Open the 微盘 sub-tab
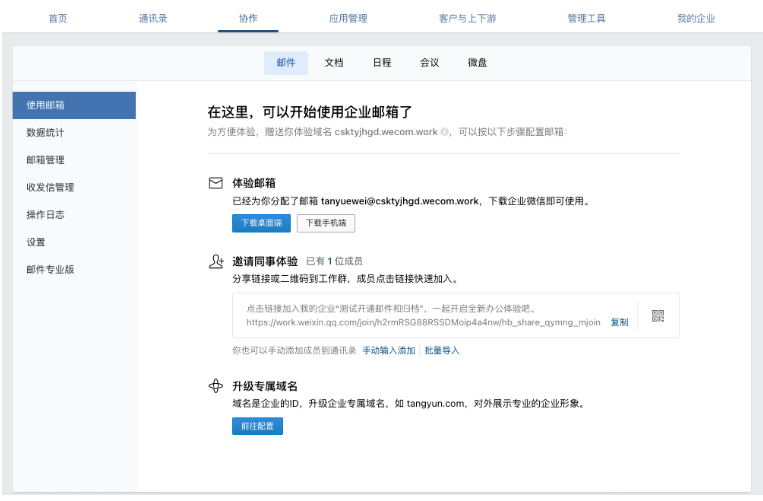The width and height of the screenshot is (763, 501). pyautogui.click(x=478, y=63)
